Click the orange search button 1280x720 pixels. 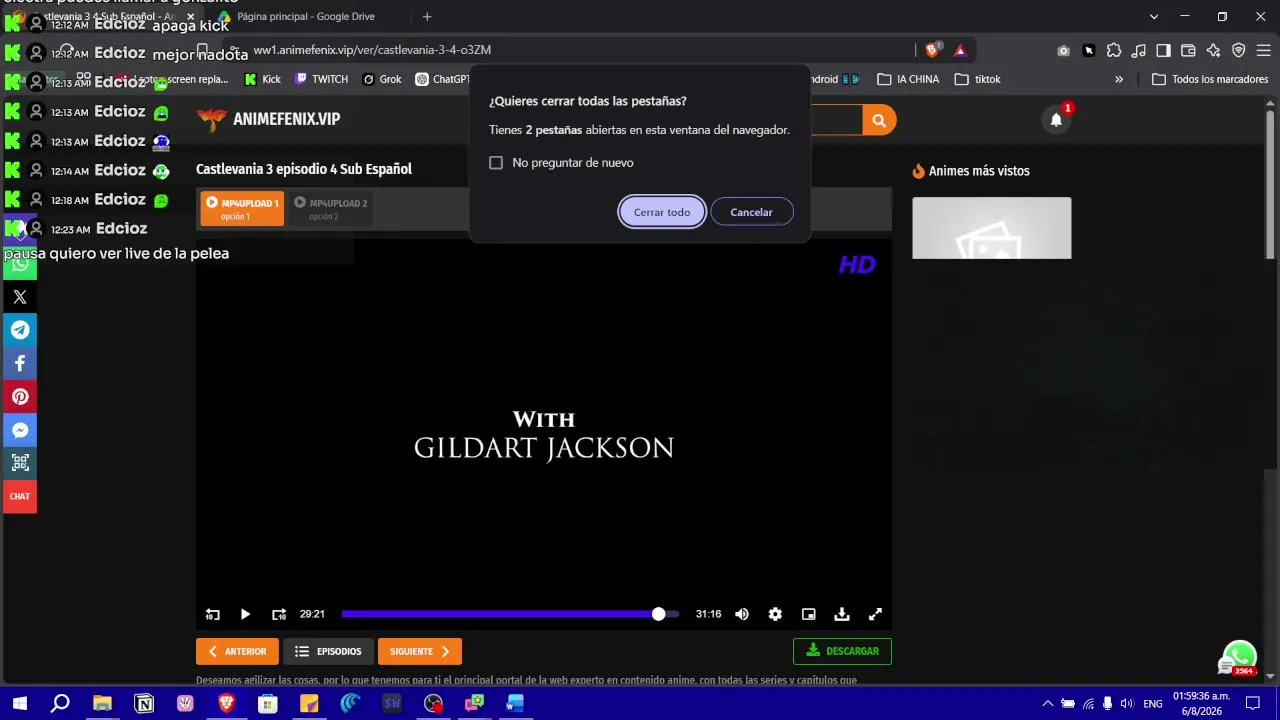click(879, 120)
